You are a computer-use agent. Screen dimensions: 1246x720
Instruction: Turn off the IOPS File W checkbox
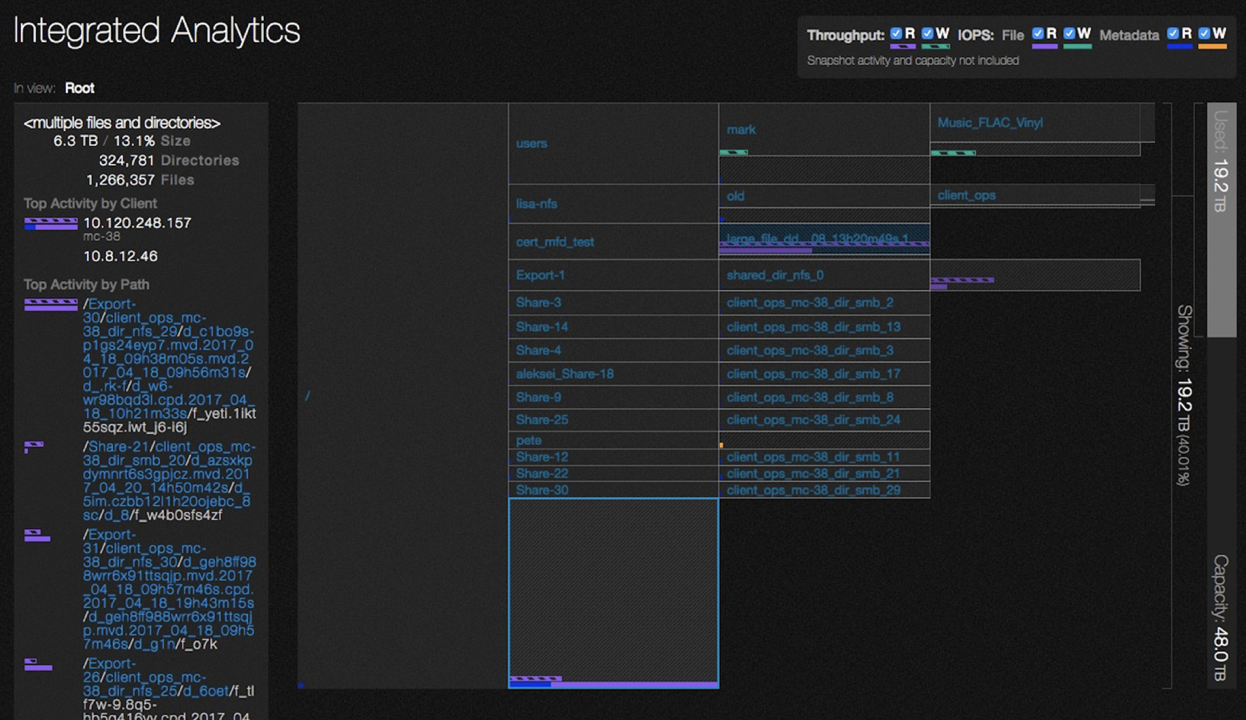tap(1070, 34)
